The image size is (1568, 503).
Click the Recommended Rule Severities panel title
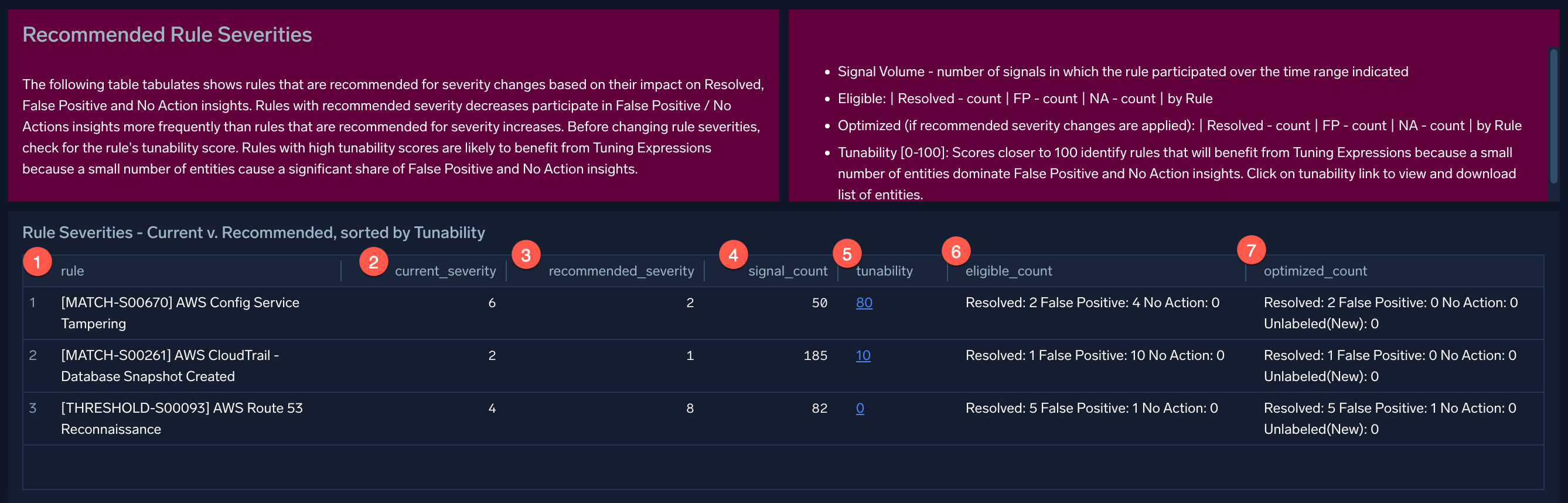click(x=167, y=35)
